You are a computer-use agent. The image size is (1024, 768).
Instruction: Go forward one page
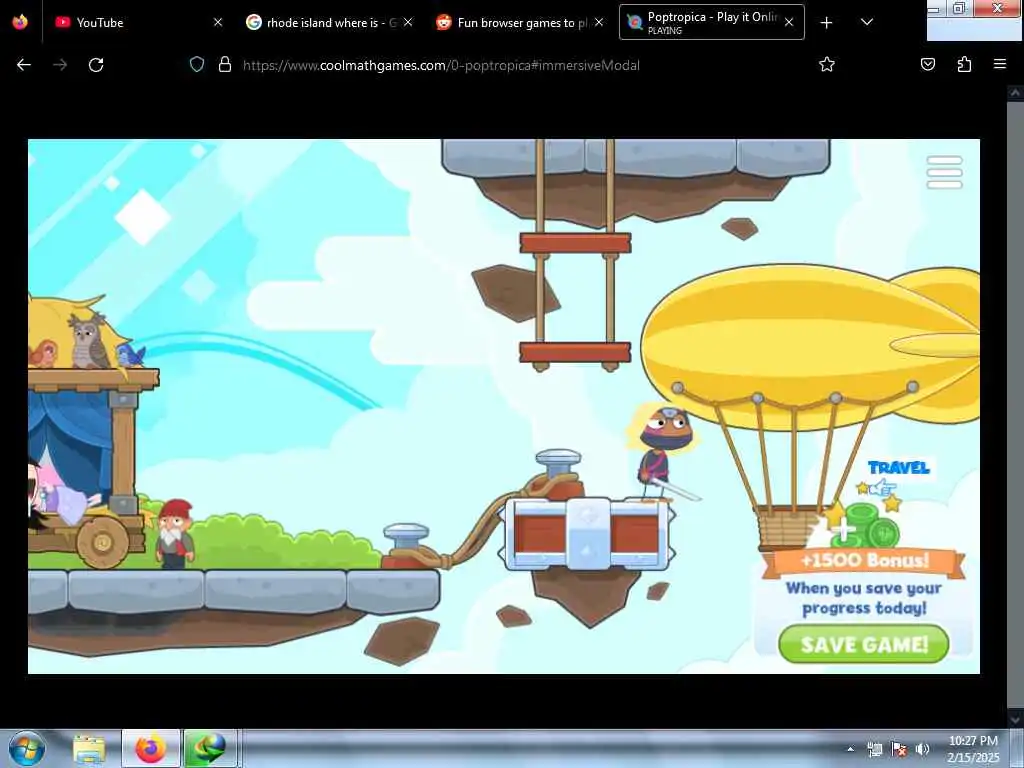tap(60, 65)
